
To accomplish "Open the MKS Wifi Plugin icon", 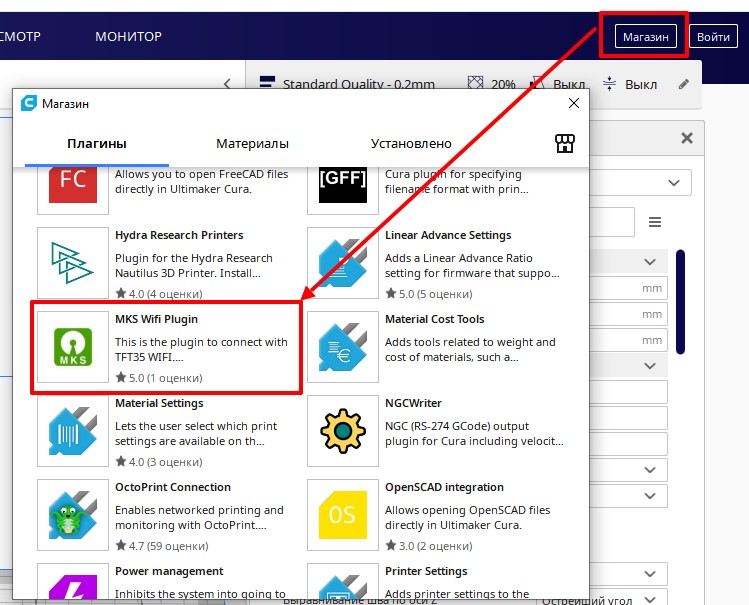I will 73,347.
